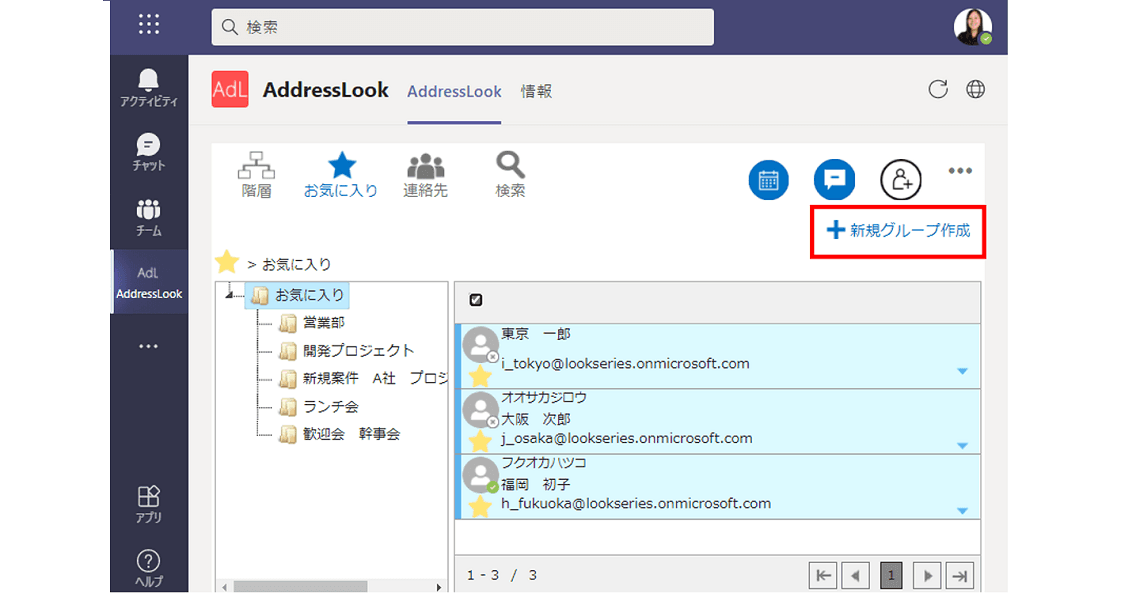Select the お気に入り star view icon

click(x=341, y=172)
